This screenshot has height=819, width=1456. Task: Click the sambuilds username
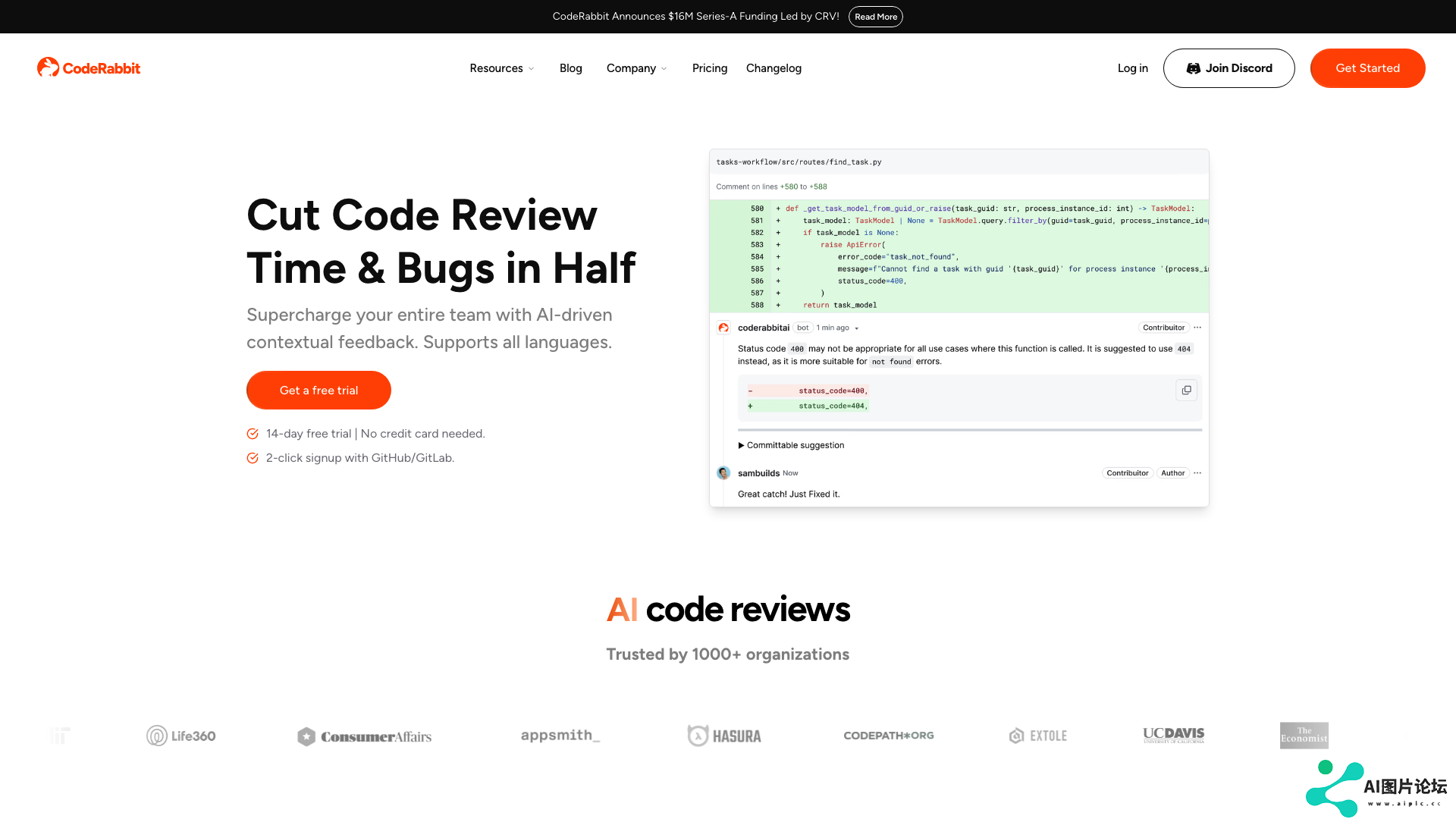pyautogui.click(x=758, y=473)
